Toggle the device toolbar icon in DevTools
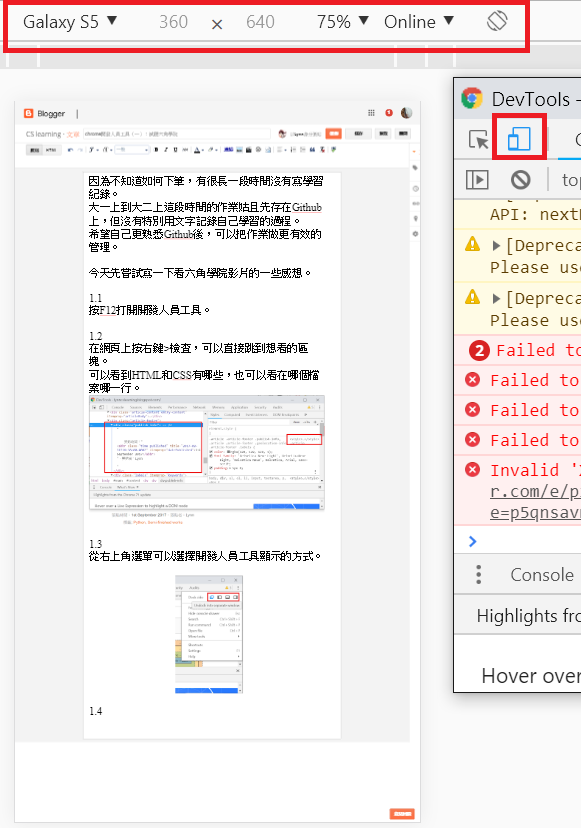The image size is (581, 828). (519, 139)
